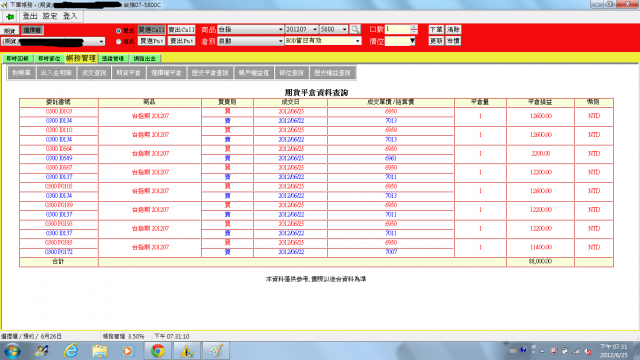The image size is (640, 360).
Task: Open the 商品 product dropdown showing 台指
Action: (250, 29)
